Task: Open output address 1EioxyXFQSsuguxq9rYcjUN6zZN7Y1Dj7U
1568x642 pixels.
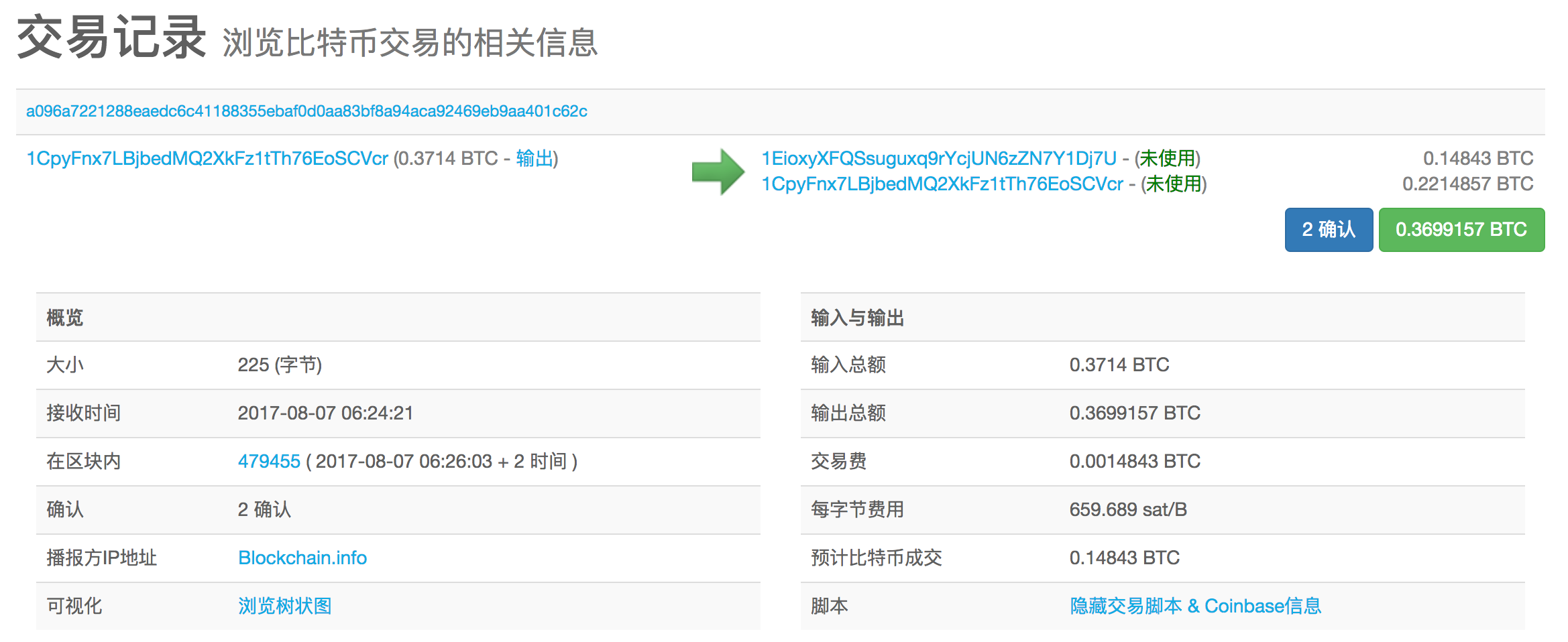Action: pyautogui.click(x=939, y=159)
